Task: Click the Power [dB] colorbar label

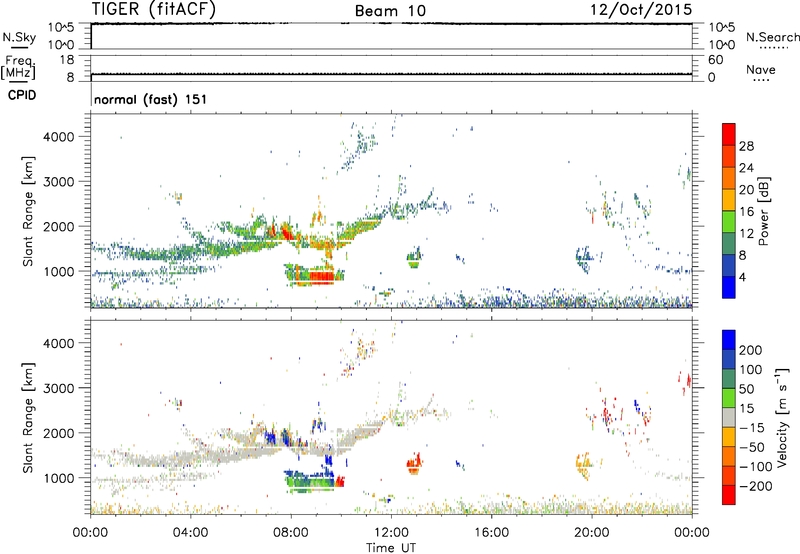Action: click(x=763, y=212)
